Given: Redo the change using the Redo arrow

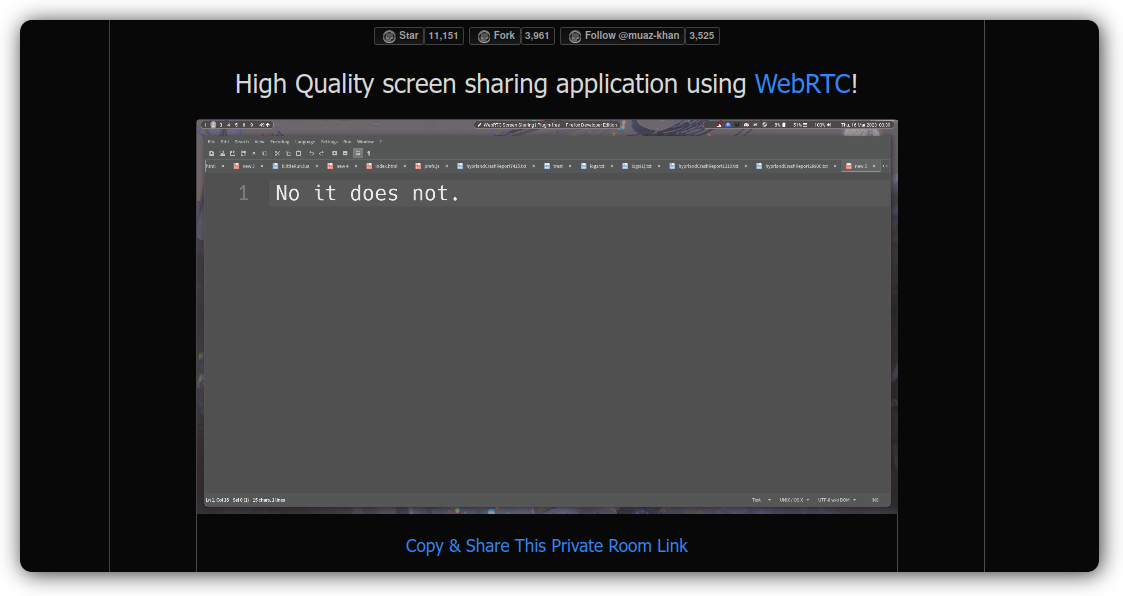Looking at the screenshot, I should pyautogui.click(x=321, y=153).
